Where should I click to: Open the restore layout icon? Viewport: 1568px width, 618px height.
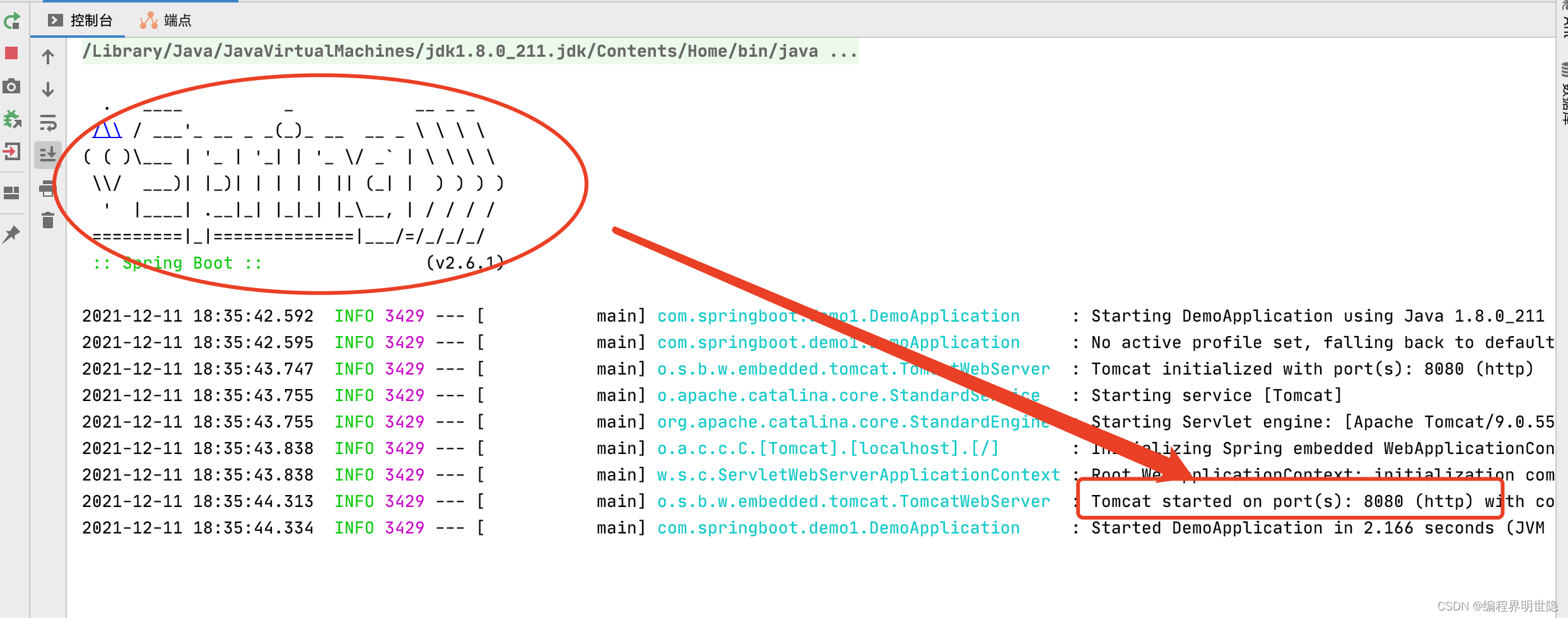coord(11,192)
